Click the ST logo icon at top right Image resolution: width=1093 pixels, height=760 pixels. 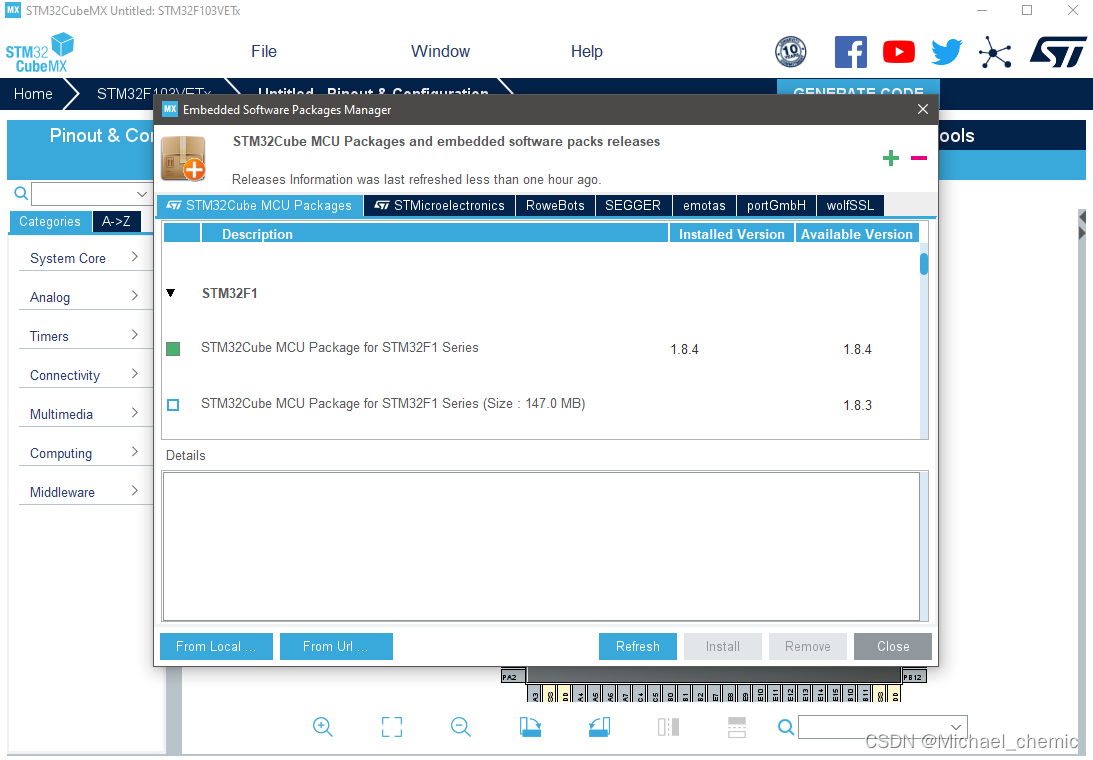[x=1057, y=51]
